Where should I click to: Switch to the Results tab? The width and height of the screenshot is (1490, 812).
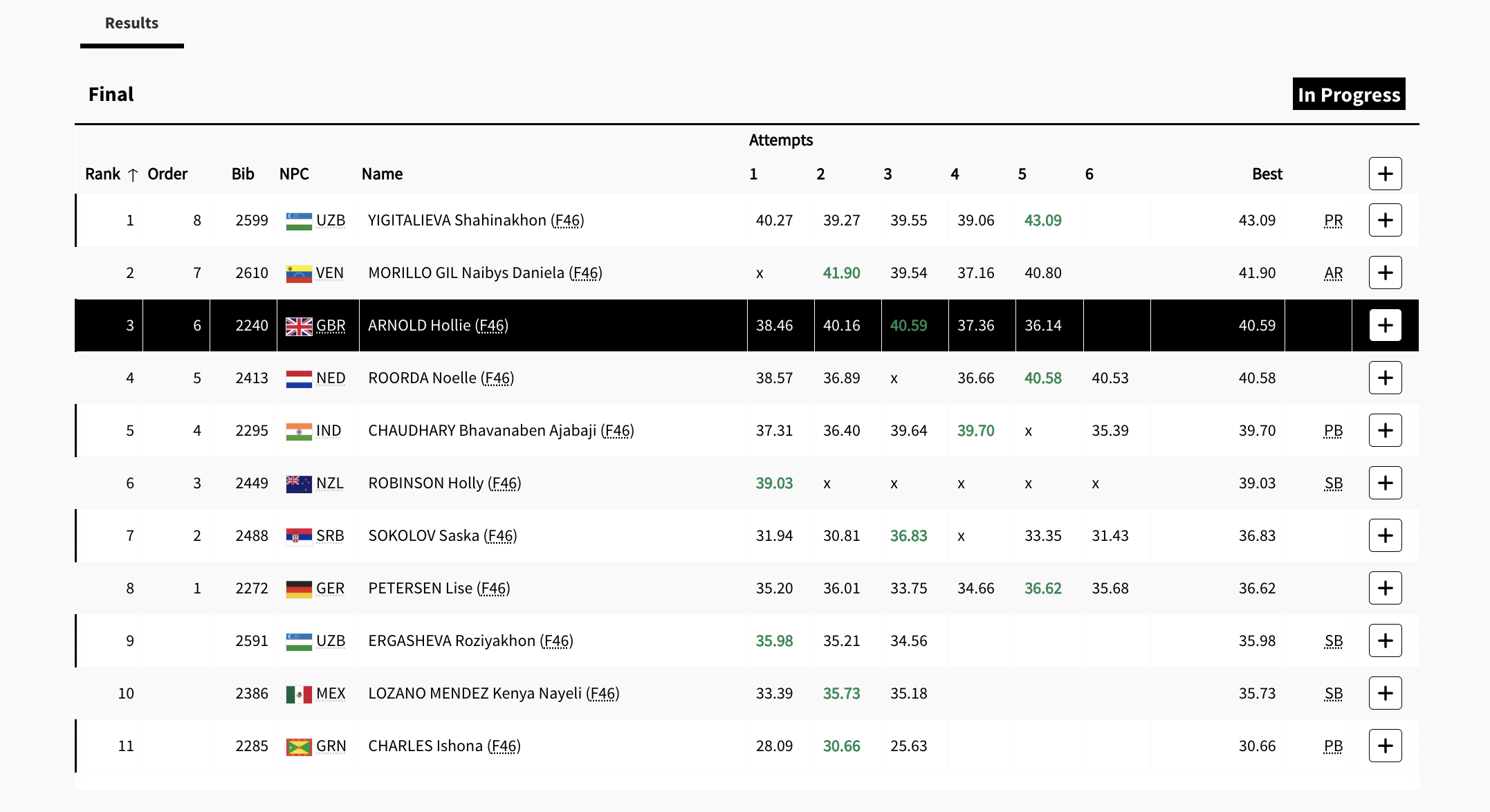(x=131, y=24)
